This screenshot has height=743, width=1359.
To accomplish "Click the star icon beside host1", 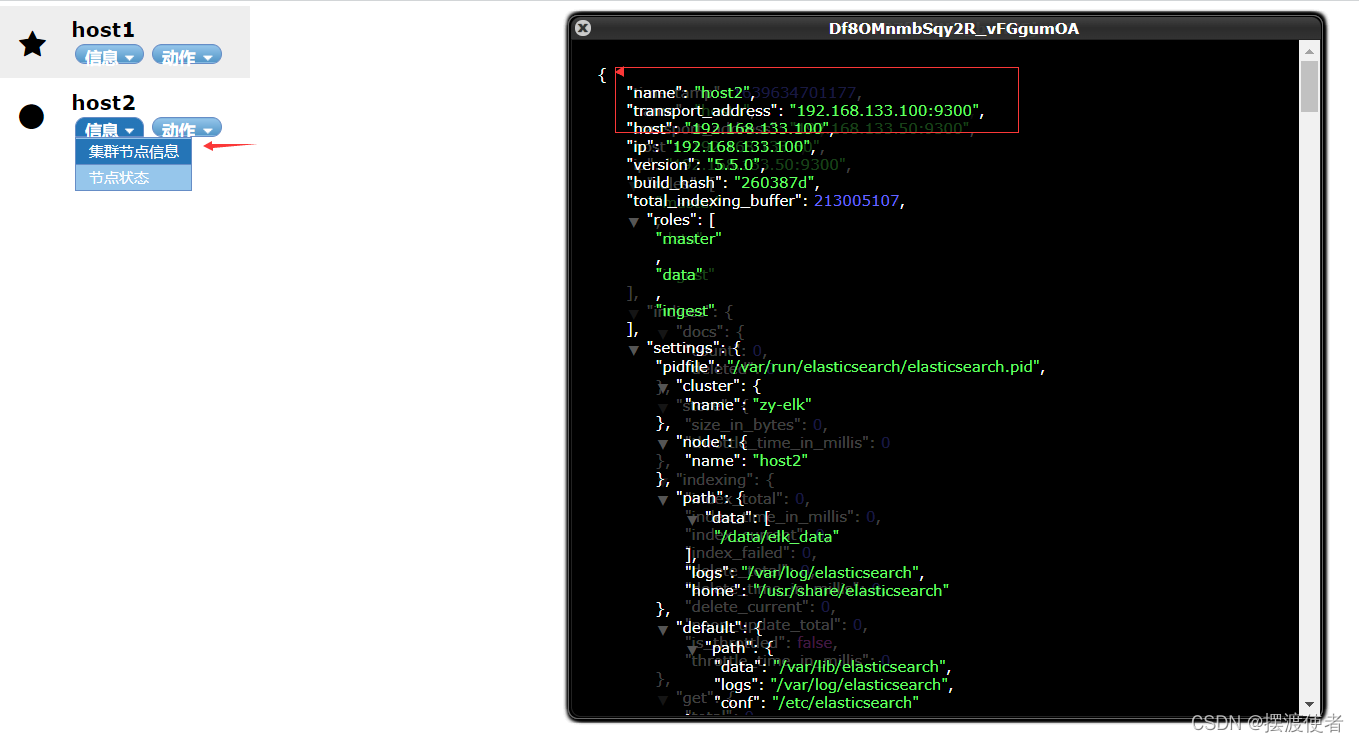I will point(33,44).
